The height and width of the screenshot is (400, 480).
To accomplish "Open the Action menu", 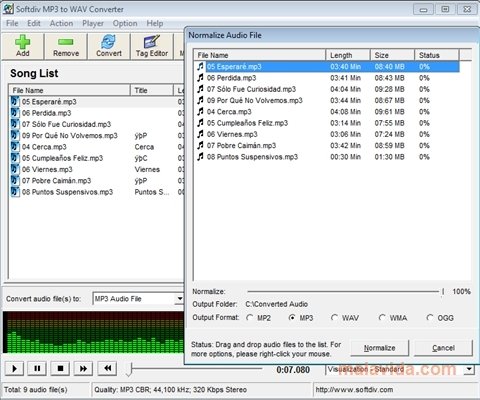I will click(x=61, y=23).
